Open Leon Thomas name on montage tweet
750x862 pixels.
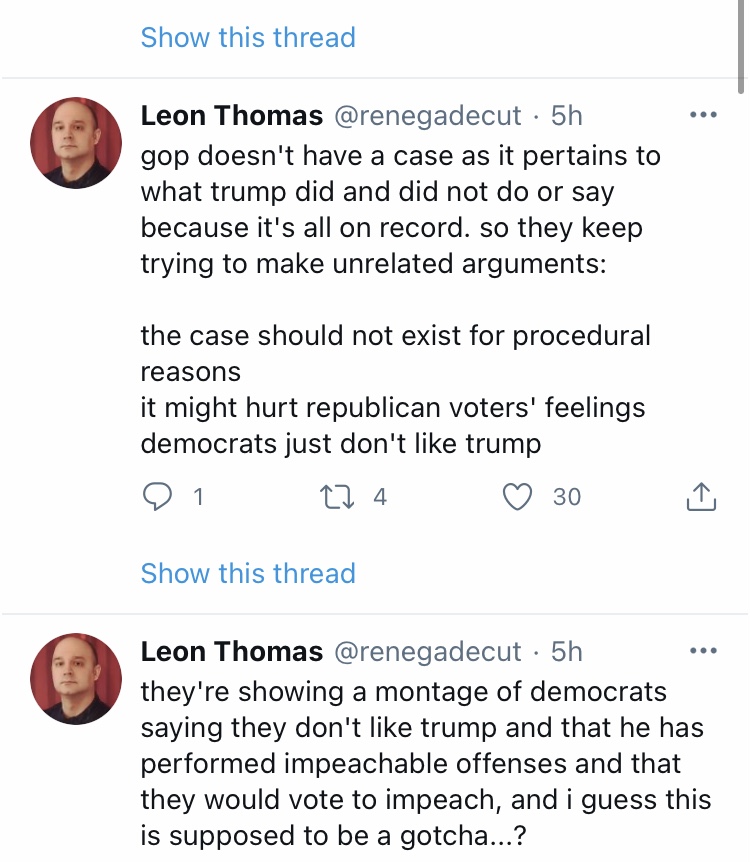pos(231,651)
